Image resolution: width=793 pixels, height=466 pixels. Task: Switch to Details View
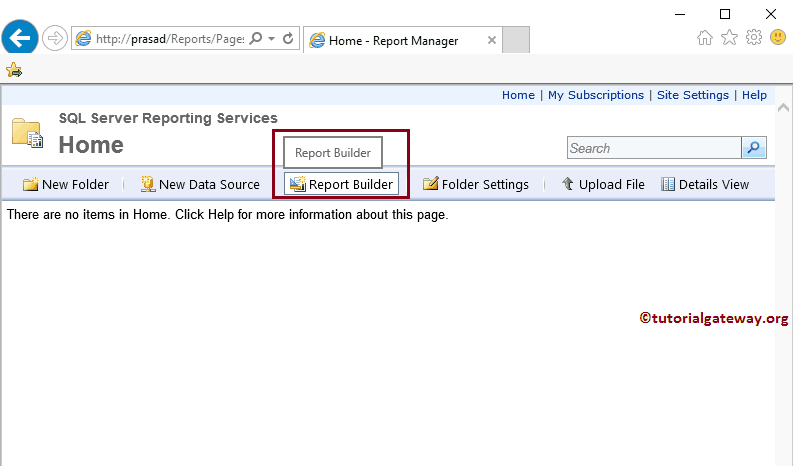pos(705,185)
